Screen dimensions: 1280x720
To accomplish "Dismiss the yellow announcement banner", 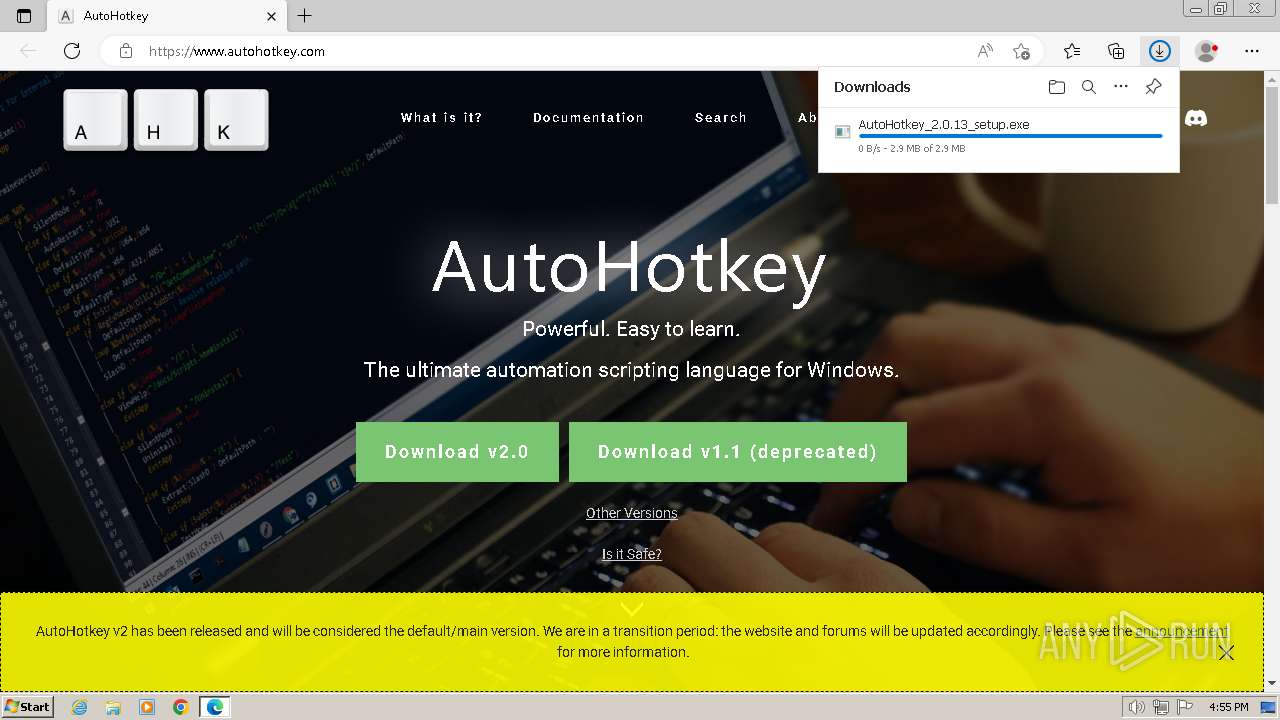I will (x=1227, y=653).
